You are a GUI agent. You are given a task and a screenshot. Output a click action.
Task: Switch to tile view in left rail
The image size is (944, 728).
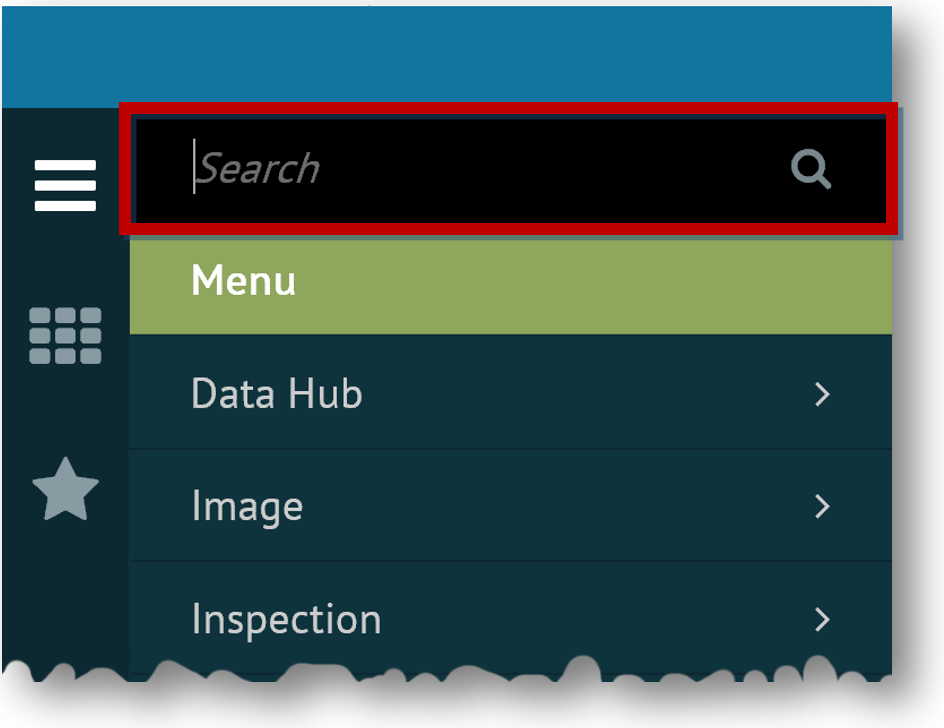pyautogui.click(x=65, y=335)
